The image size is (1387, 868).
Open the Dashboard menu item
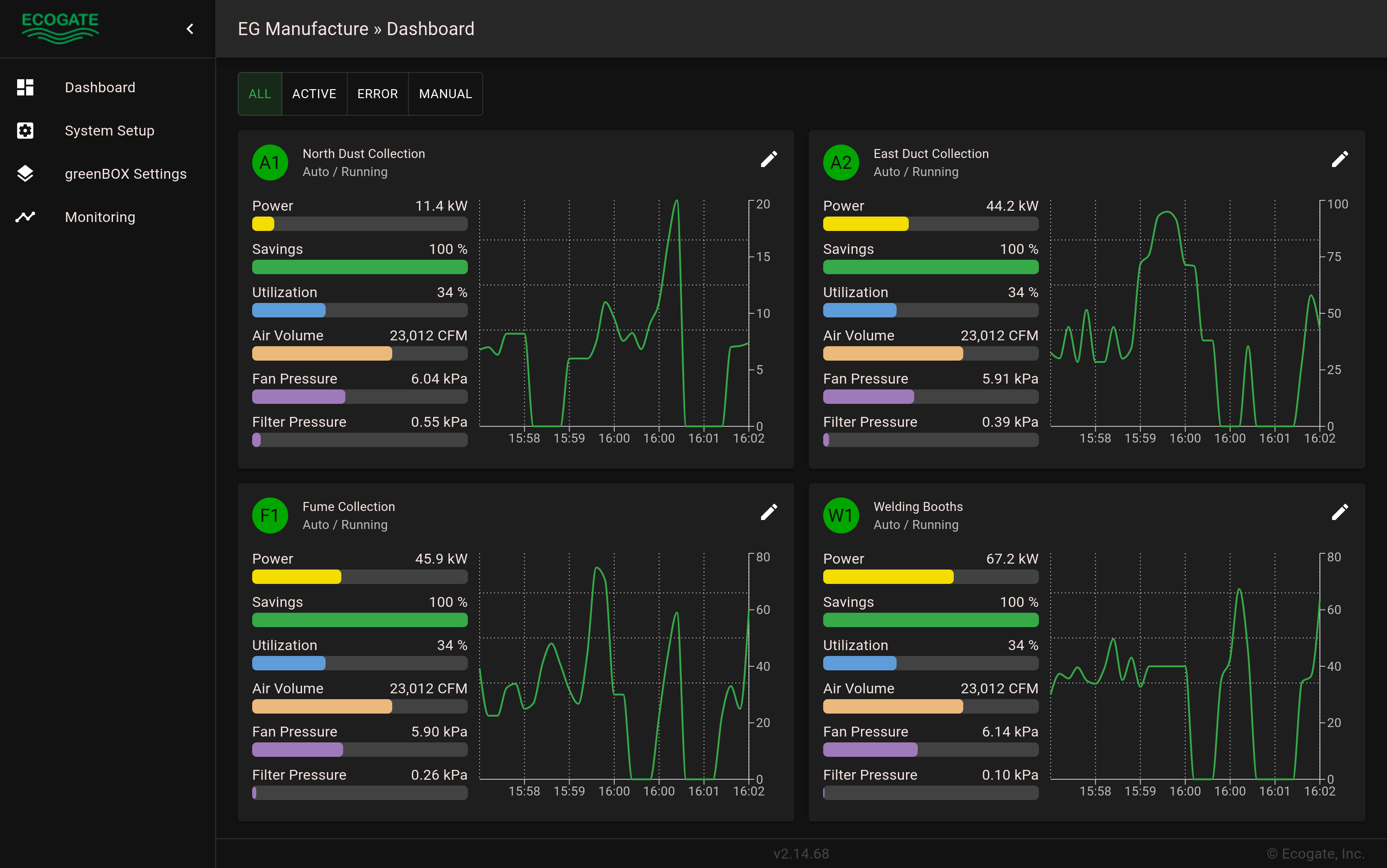click(108, 87)
